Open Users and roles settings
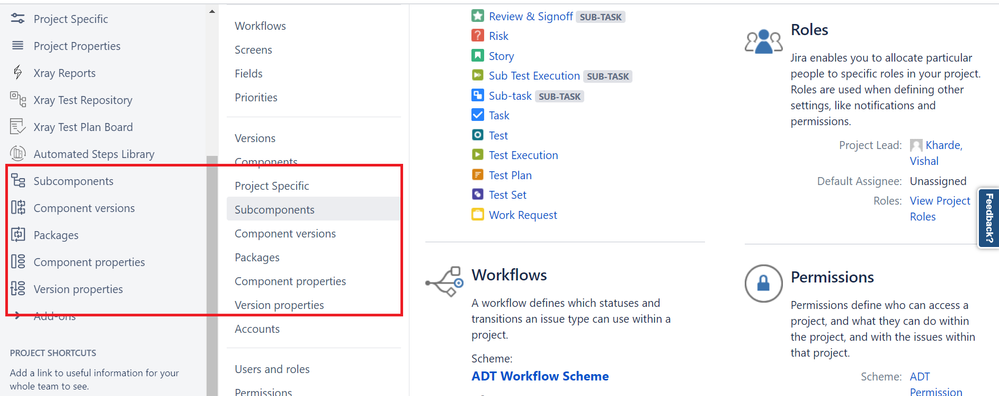 point(272,369)
